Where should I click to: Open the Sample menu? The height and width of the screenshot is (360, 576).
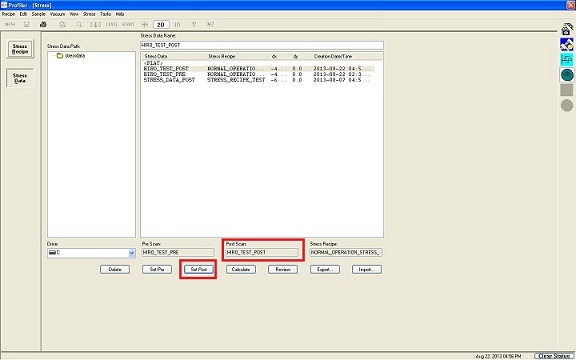click(38, 14)
